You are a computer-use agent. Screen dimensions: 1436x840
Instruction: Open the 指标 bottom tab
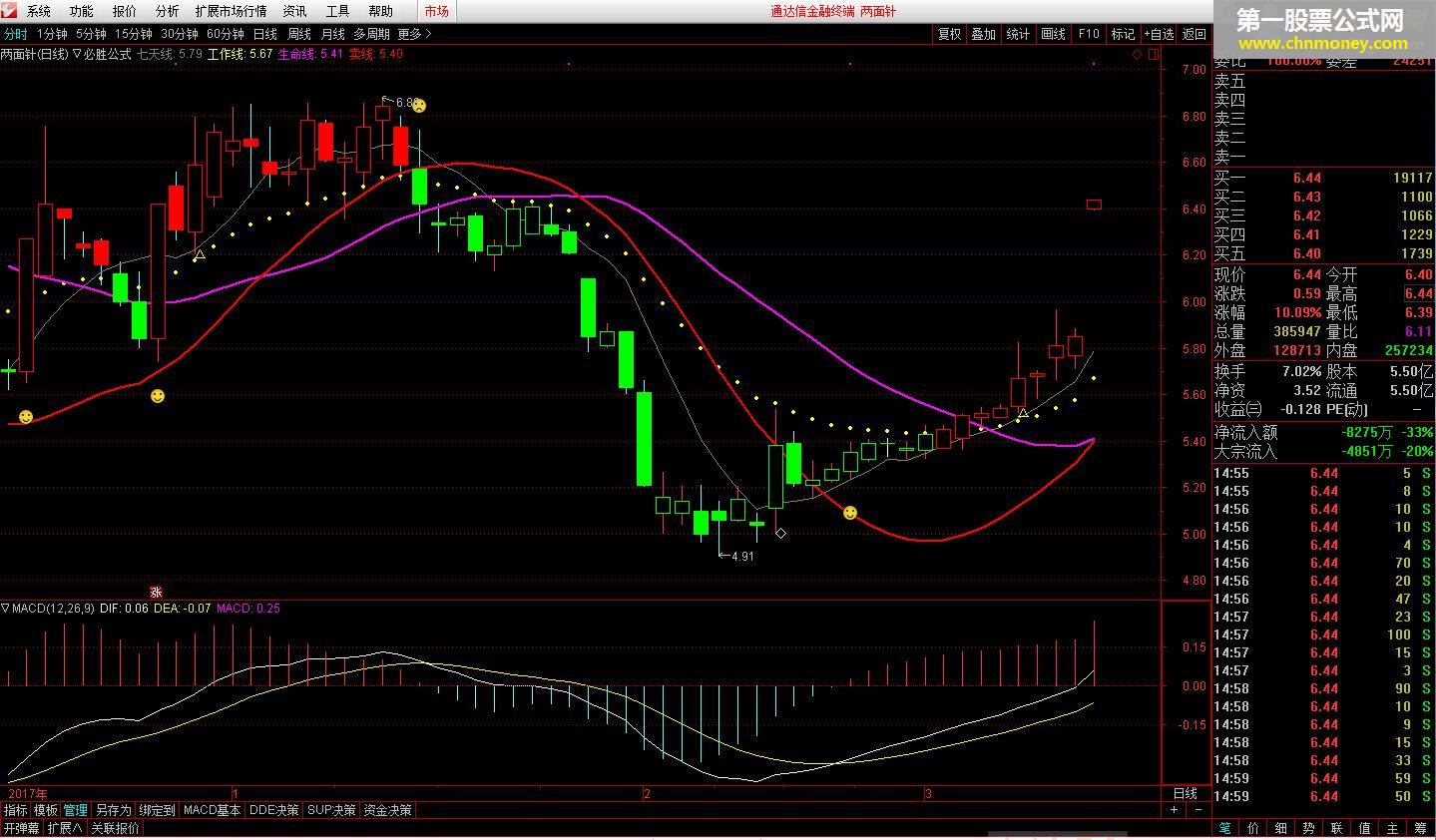[x=15, y=810]
